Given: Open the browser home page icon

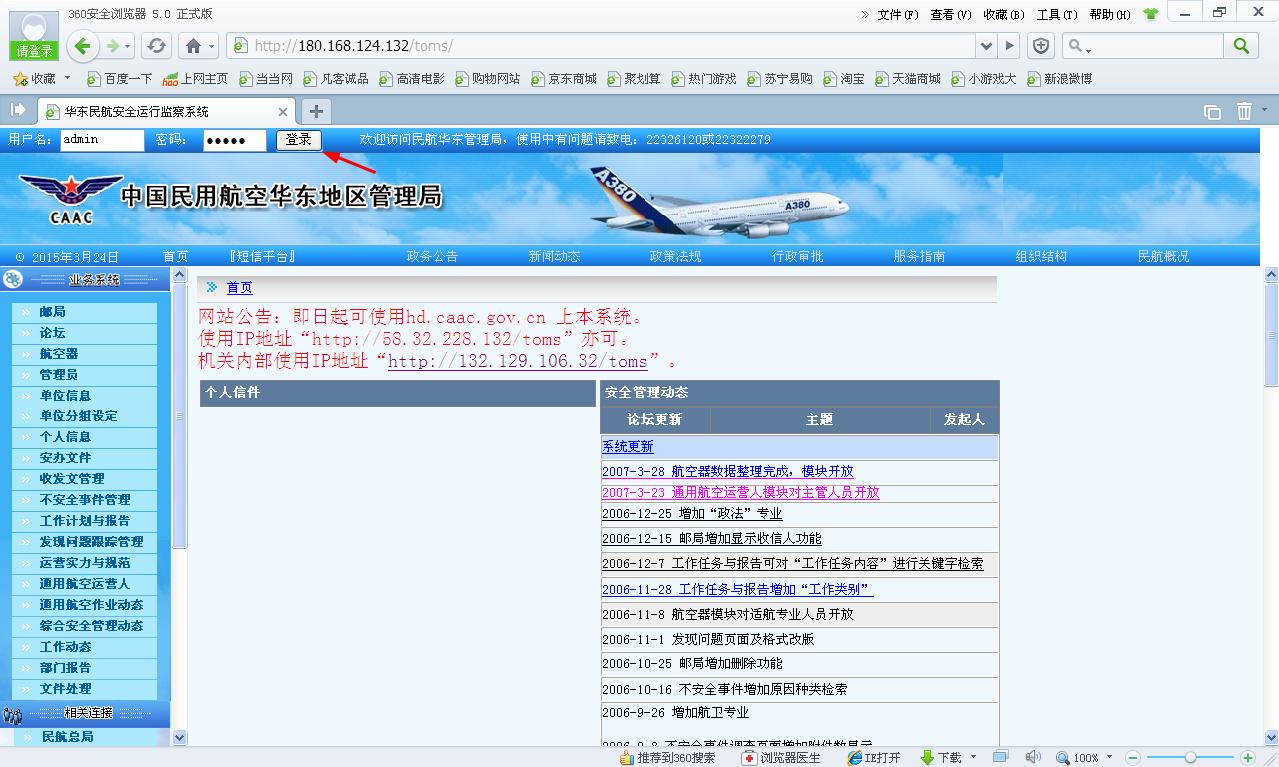Looking at the screenshot, I should 193,46.
